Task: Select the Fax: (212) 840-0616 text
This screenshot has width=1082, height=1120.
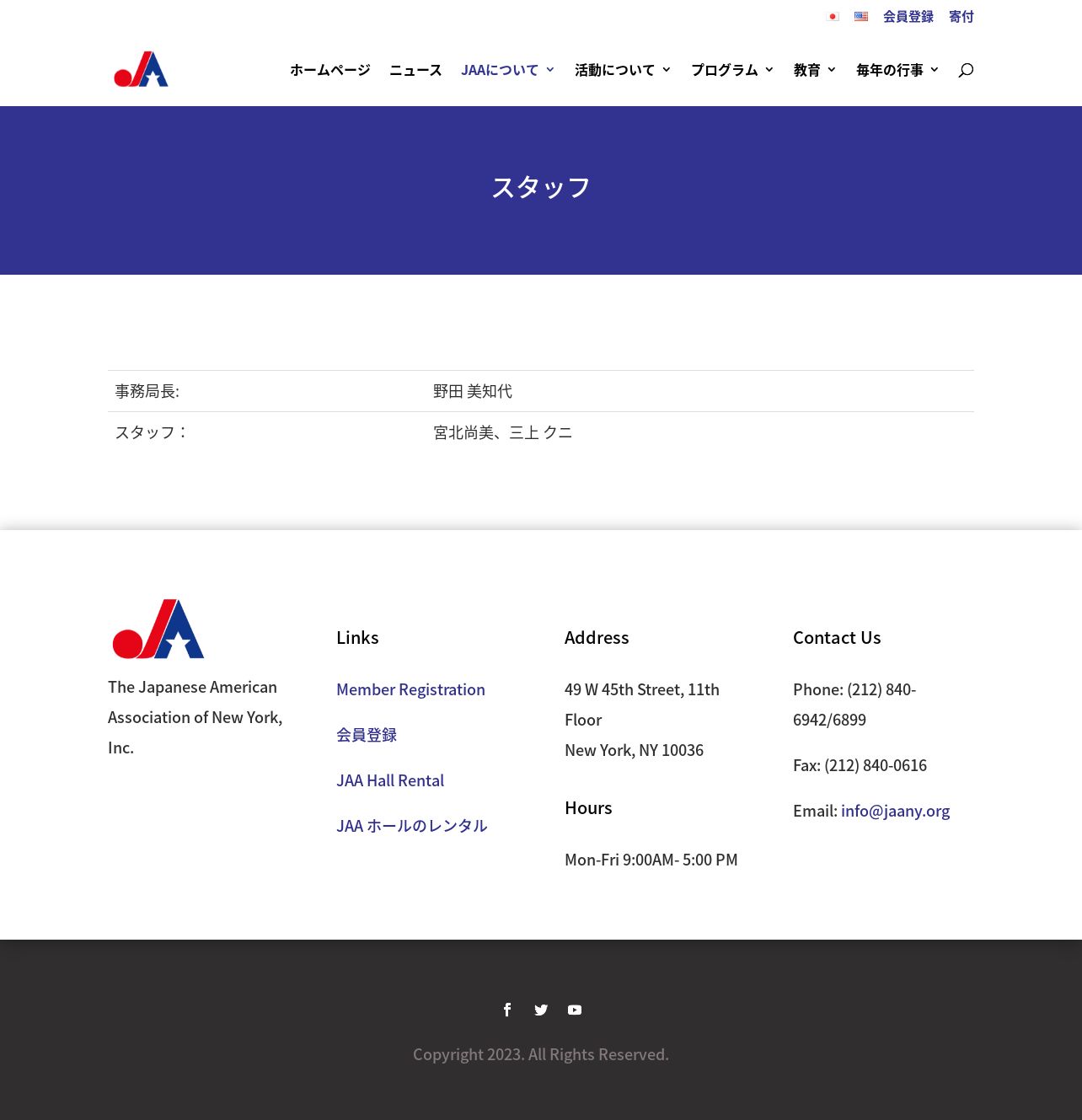Action: click(860, 765)
